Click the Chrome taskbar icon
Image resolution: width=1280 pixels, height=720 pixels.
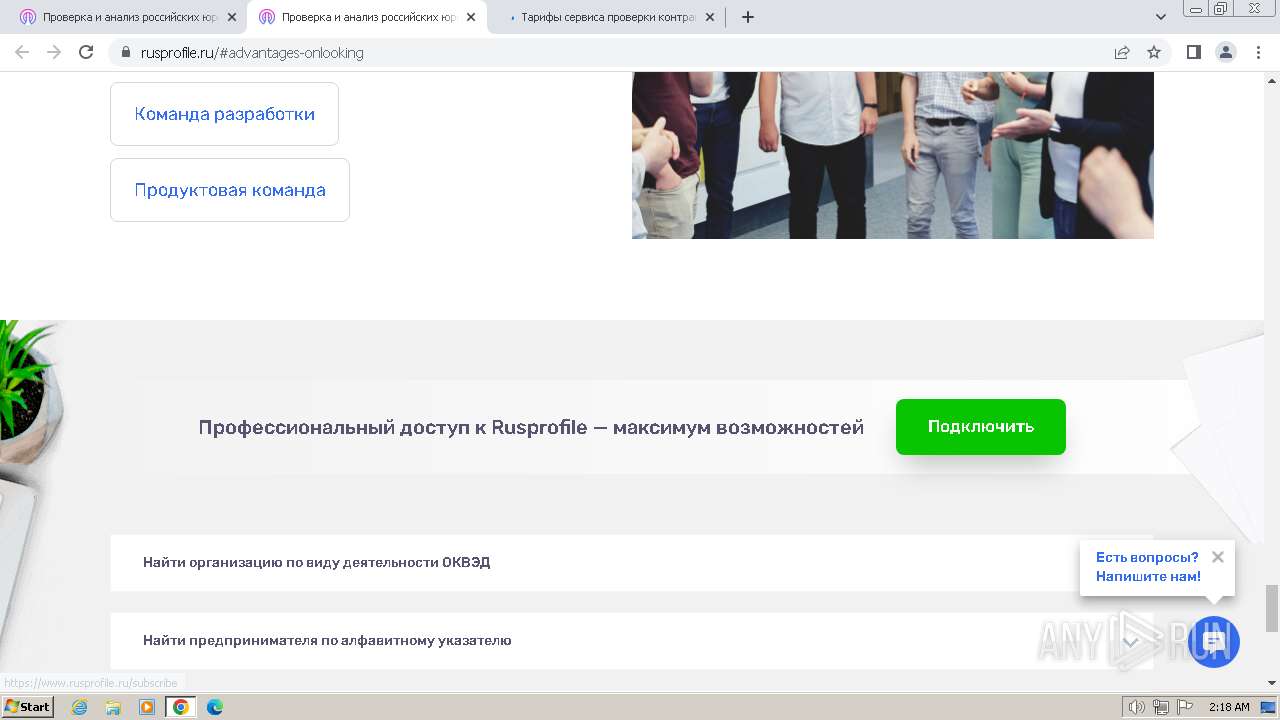pos(181,707)
